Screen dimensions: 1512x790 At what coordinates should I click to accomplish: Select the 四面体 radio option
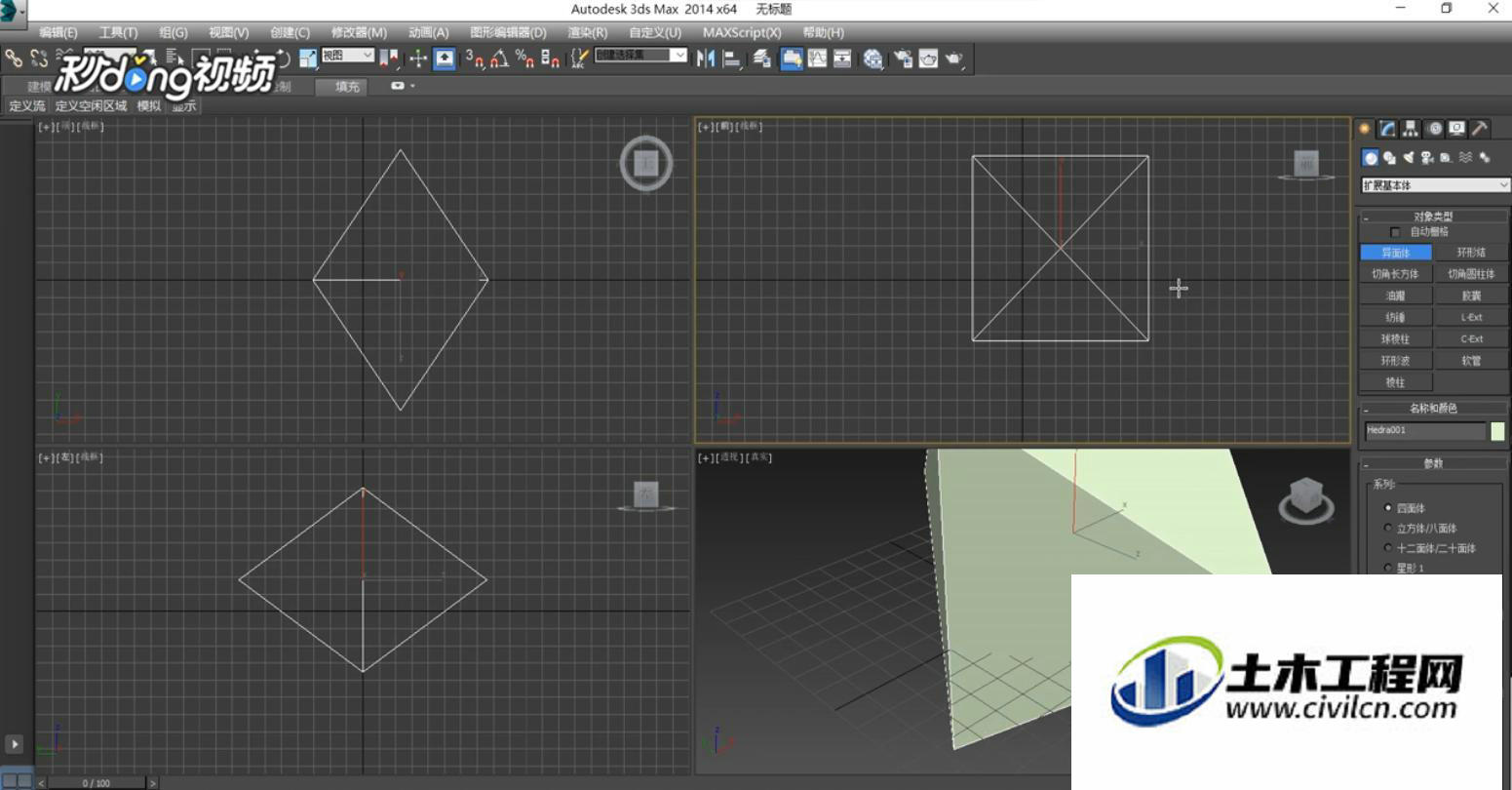coord(1388,507)
